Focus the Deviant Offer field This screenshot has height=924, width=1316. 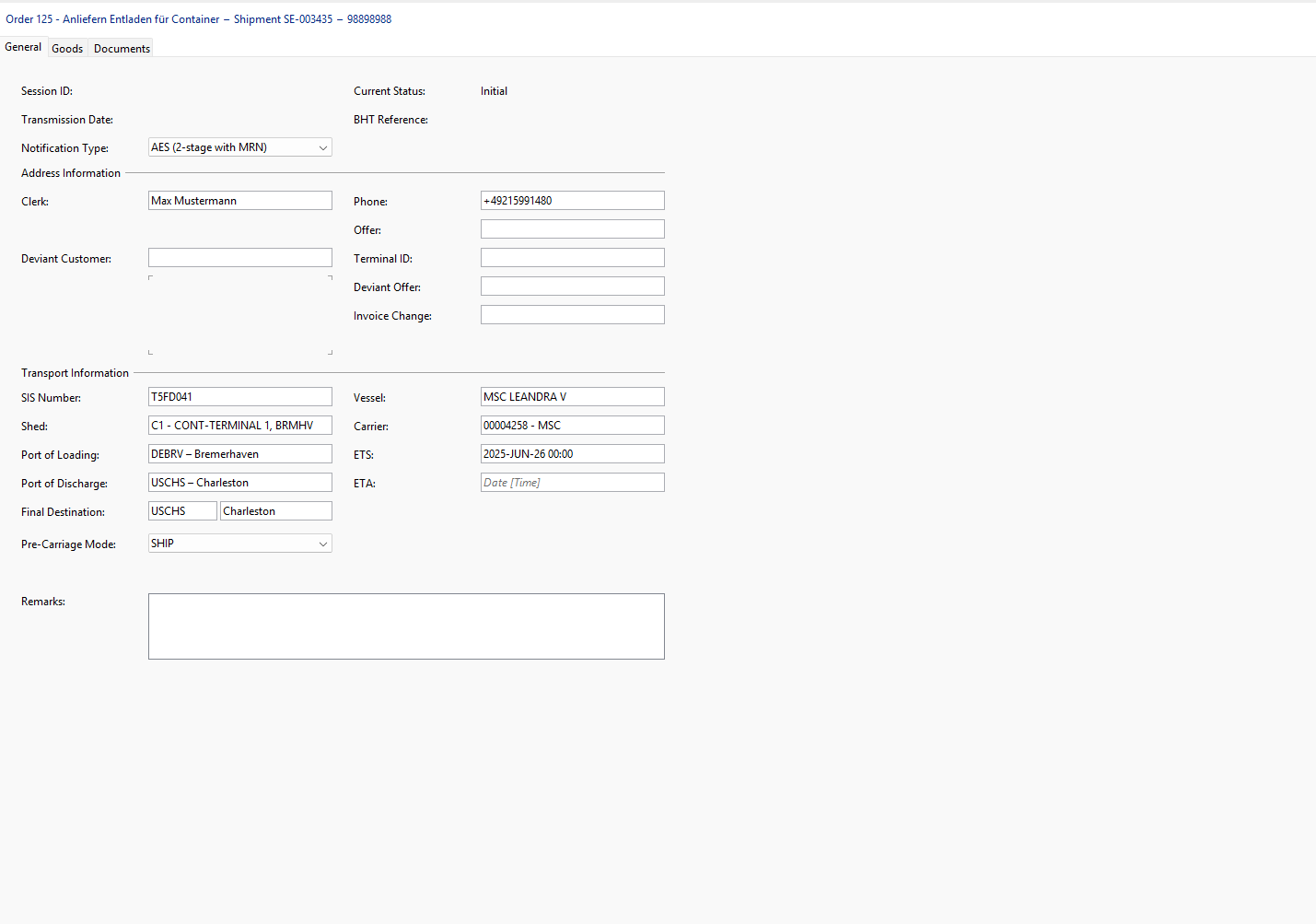pyautogui.click(x=573, y=287)
